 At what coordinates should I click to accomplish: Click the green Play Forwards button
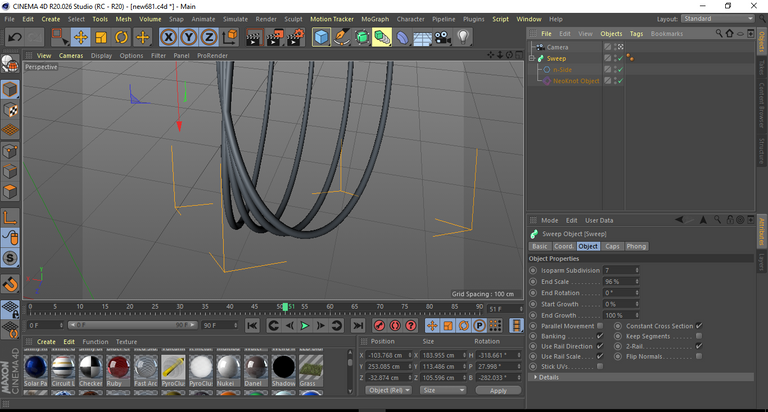tap(305, 325)
